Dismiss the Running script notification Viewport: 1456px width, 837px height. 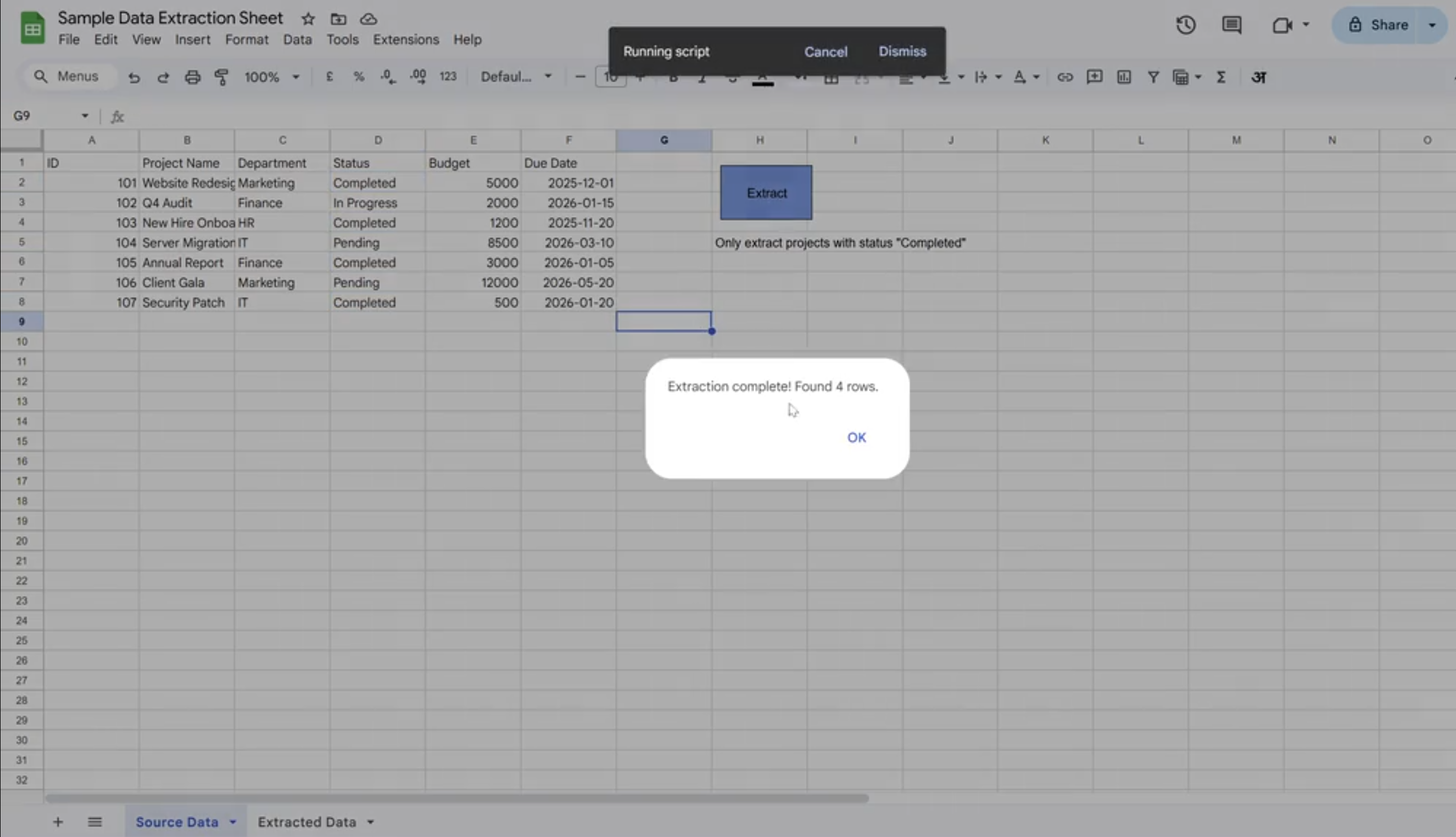tap(902, 51)
